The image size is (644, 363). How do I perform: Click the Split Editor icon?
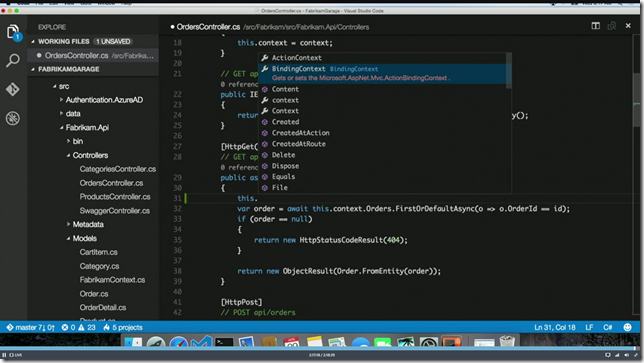pyautogui.click(x=595, y=26)
